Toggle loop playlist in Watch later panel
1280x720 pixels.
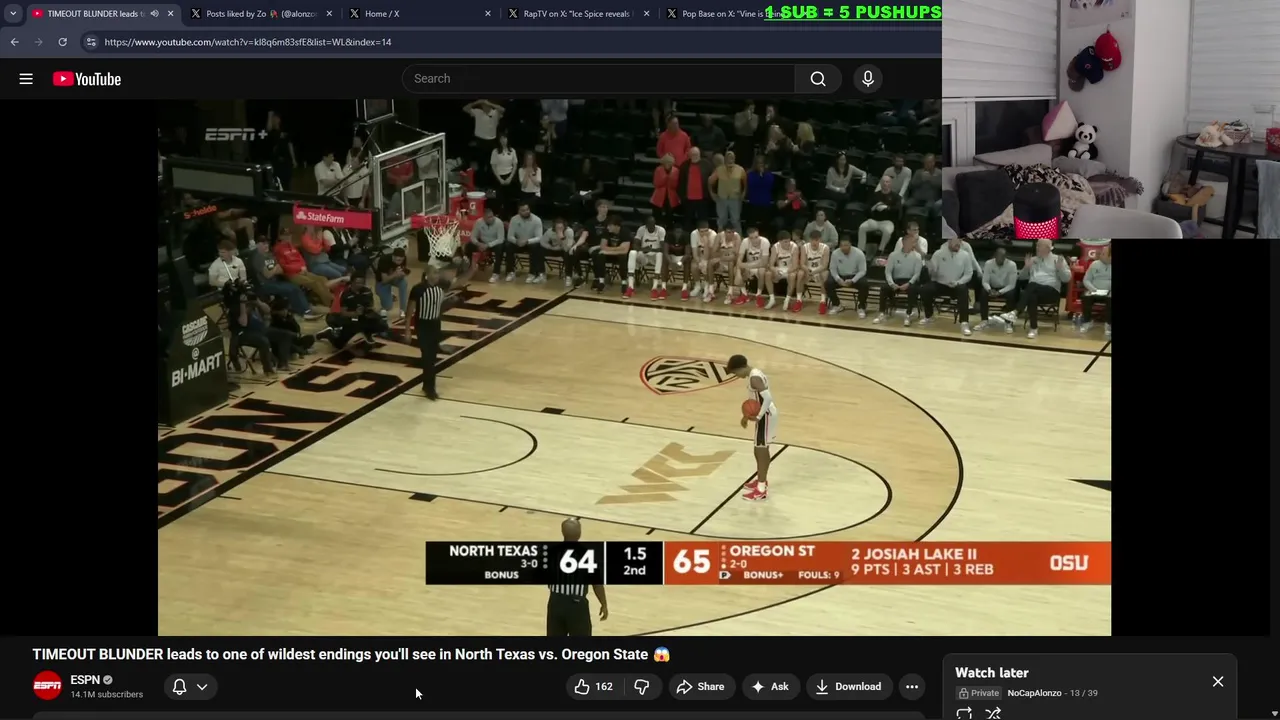click(964, 713)
